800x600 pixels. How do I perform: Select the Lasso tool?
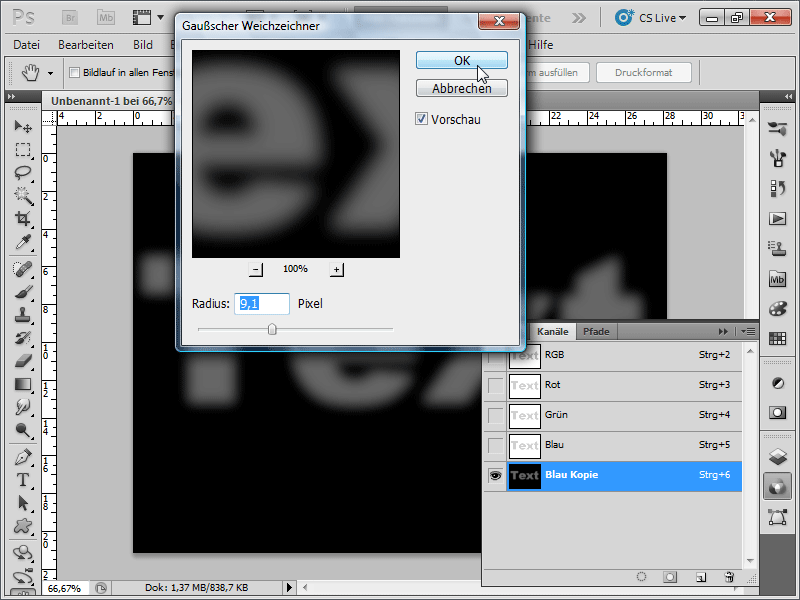tap(23, 173)
